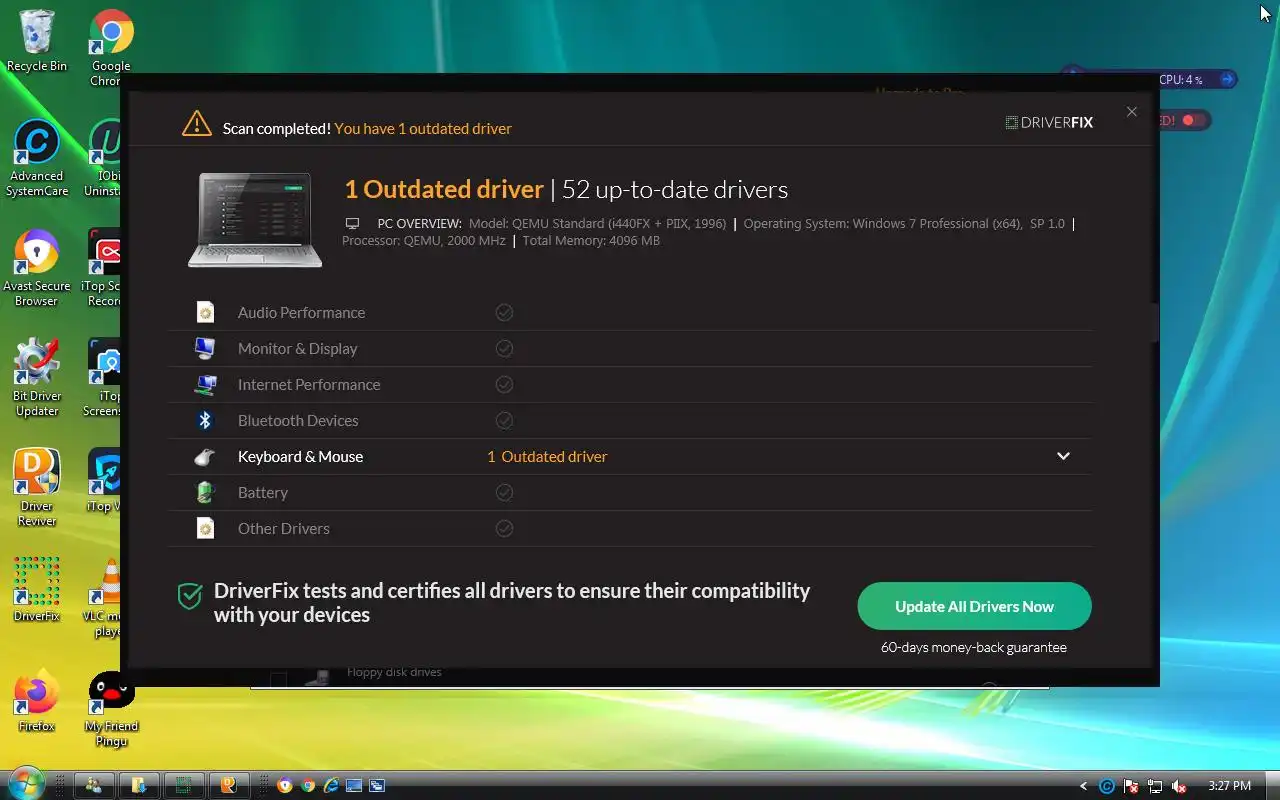Image resolution: width=1280 pixels, height=800 pixels.
Task: Click '52 up-to-date drivers' heading text
Action: tap(675, 189)
